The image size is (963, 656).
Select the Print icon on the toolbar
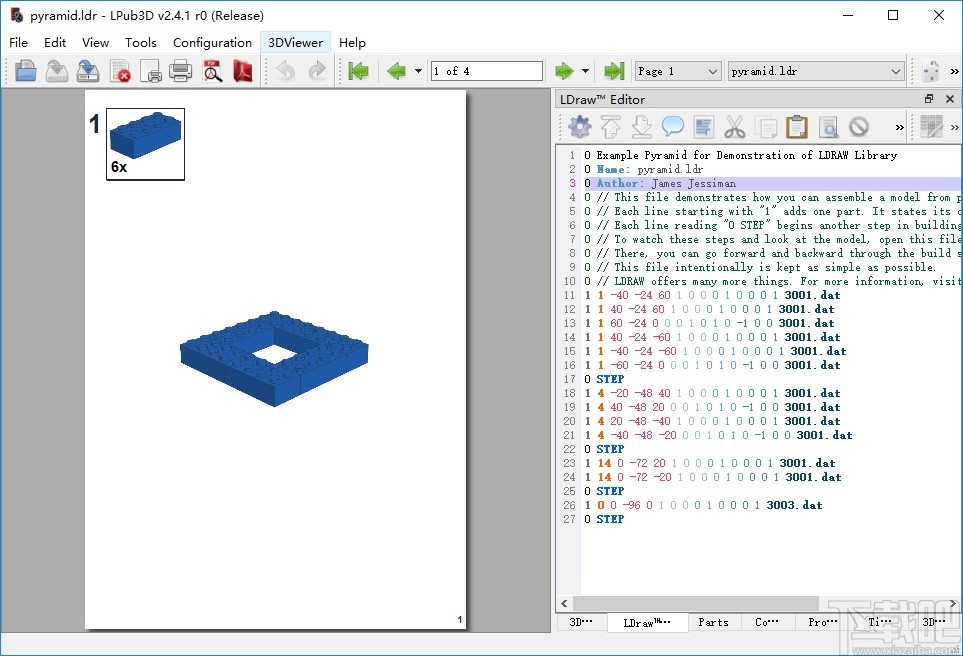coord(181,71)
